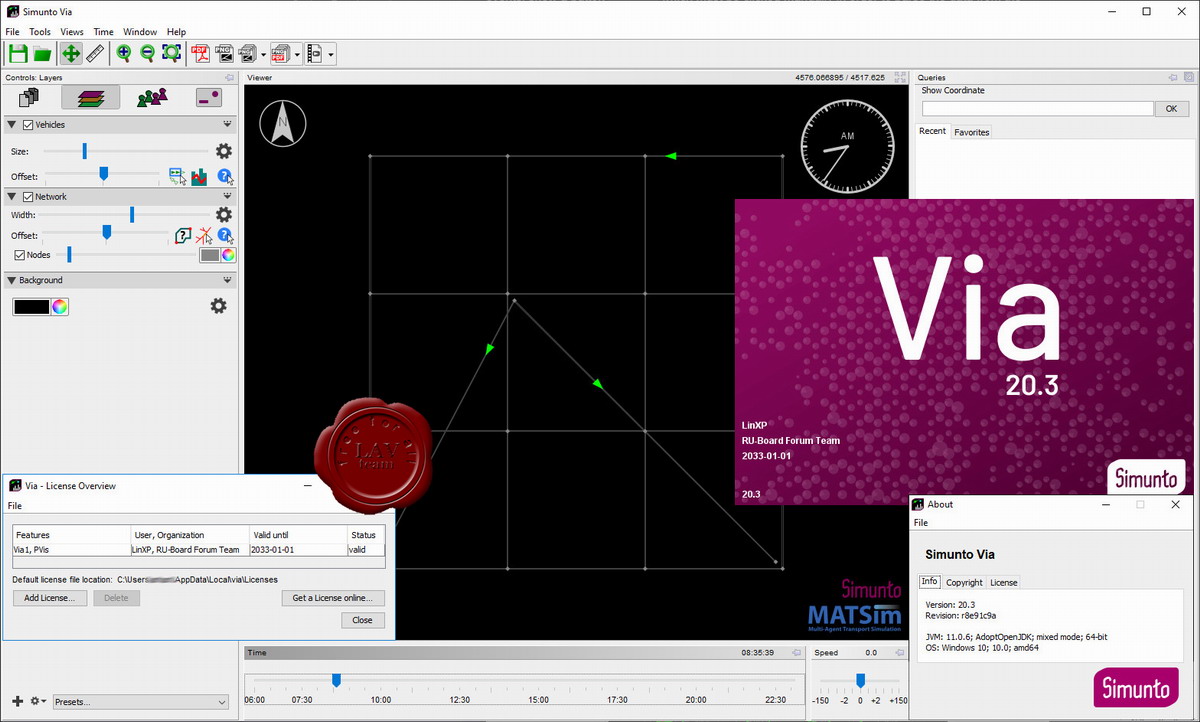Open the Time menu
Screen dimensions: 1200x722
pos(103,32)
